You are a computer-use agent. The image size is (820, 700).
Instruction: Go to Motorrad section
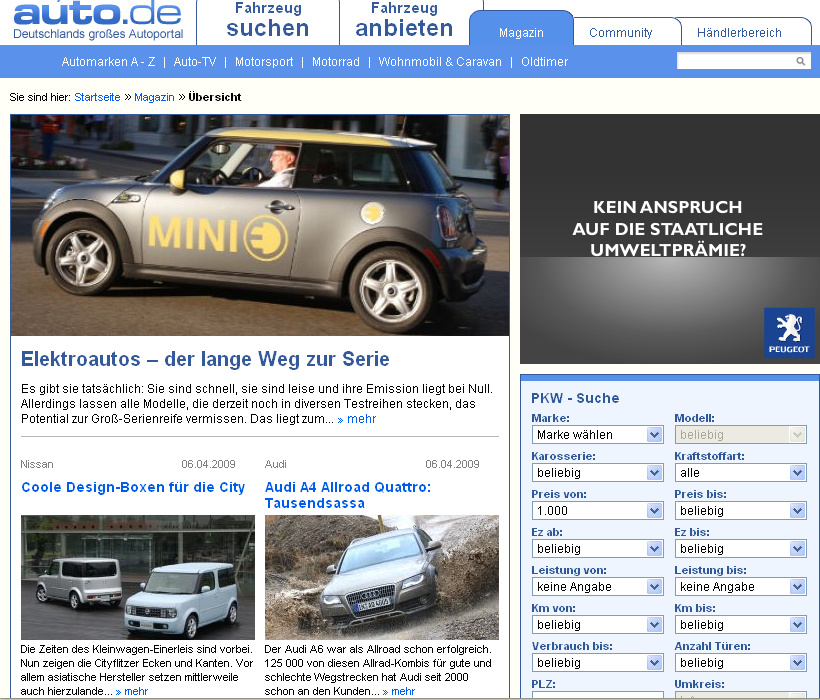[x=336, y=62]
